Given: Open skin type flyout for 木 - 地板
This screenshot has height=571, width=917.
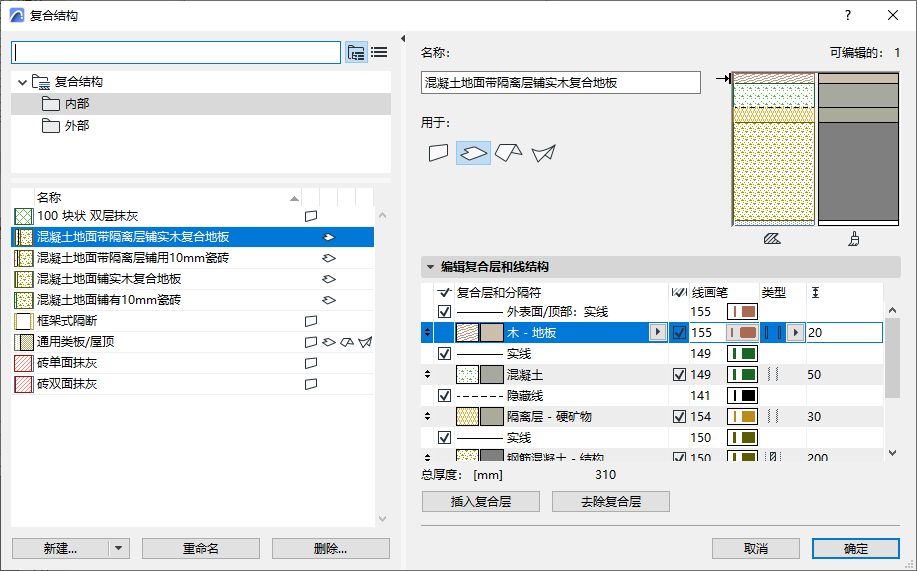Looking at the screenshot, I should (795, 333).
